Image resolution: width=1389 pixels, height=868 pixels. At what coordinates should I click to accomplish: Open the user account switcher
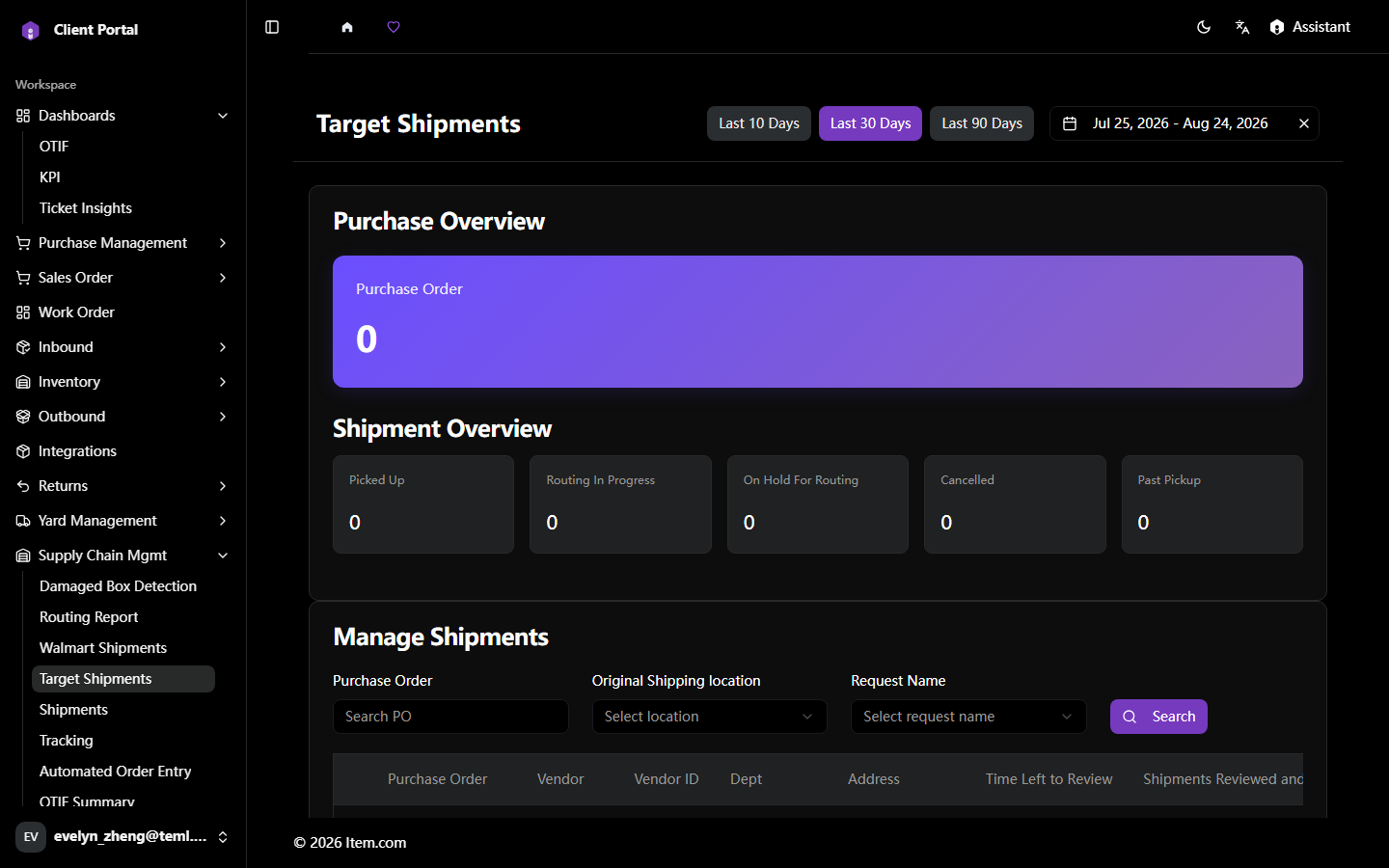123,837
